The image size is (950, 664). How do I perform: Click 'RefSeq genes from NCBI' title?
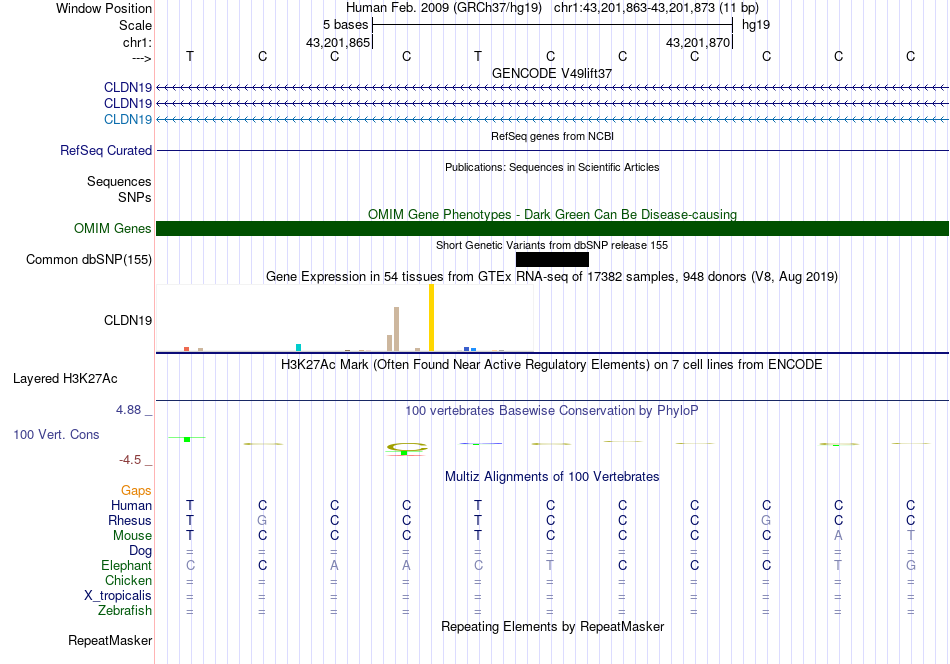coord(552,136)
